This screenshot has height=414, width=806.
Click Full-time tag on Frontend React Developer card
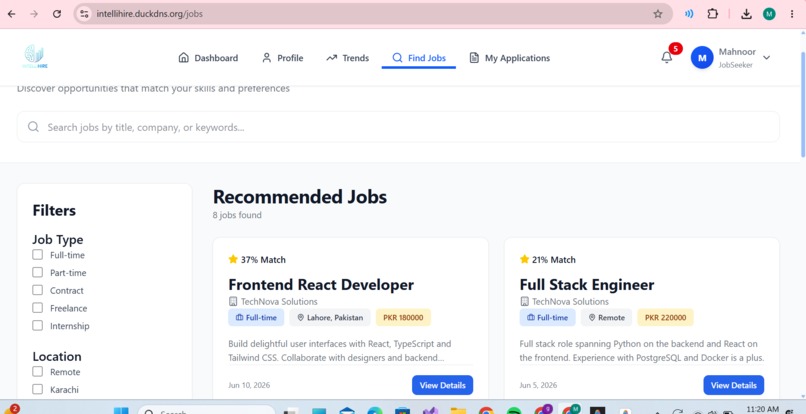click(256, 317)
